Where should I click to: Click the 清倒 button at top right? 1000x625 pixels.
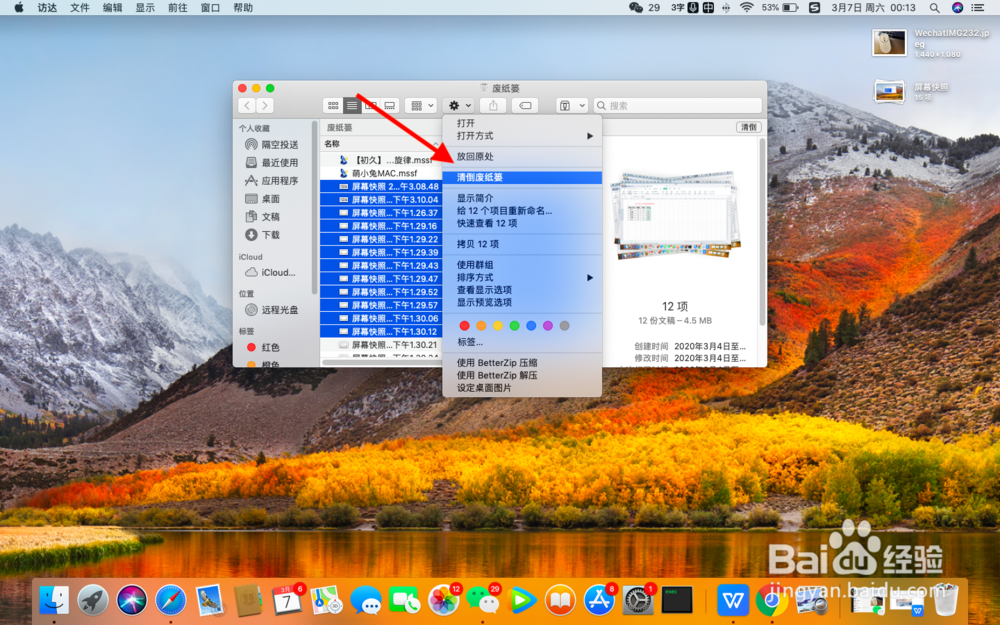click(751, 127)
